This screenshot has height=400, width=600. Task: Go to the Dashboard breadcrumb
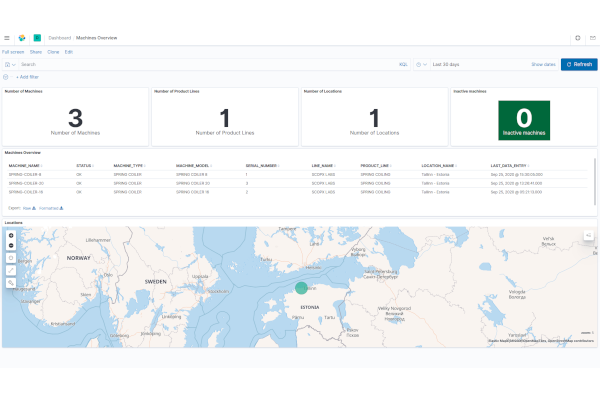[60, 38]
